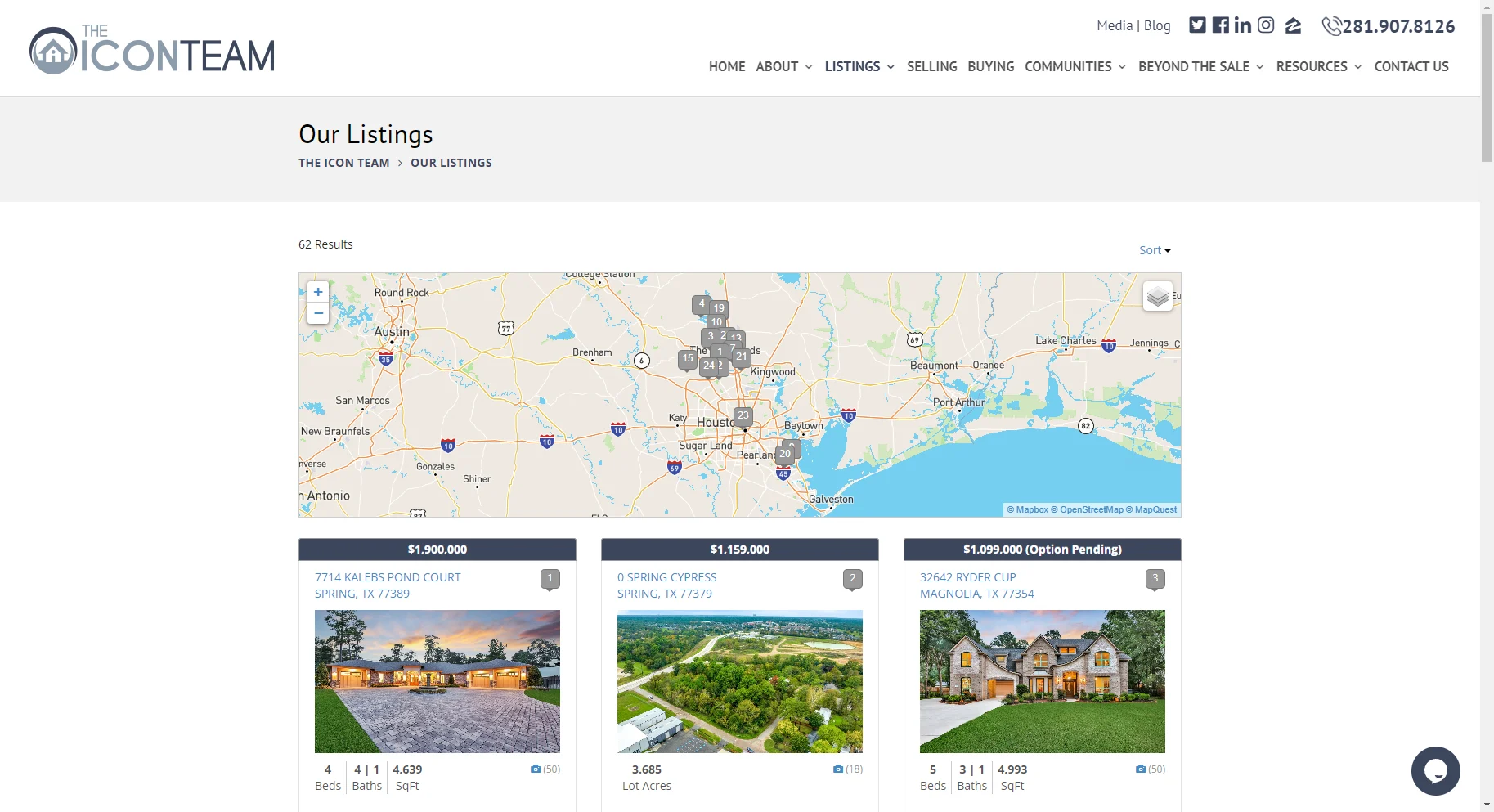Open photo count for Ryder Cup listing

tap(1151, 769)
